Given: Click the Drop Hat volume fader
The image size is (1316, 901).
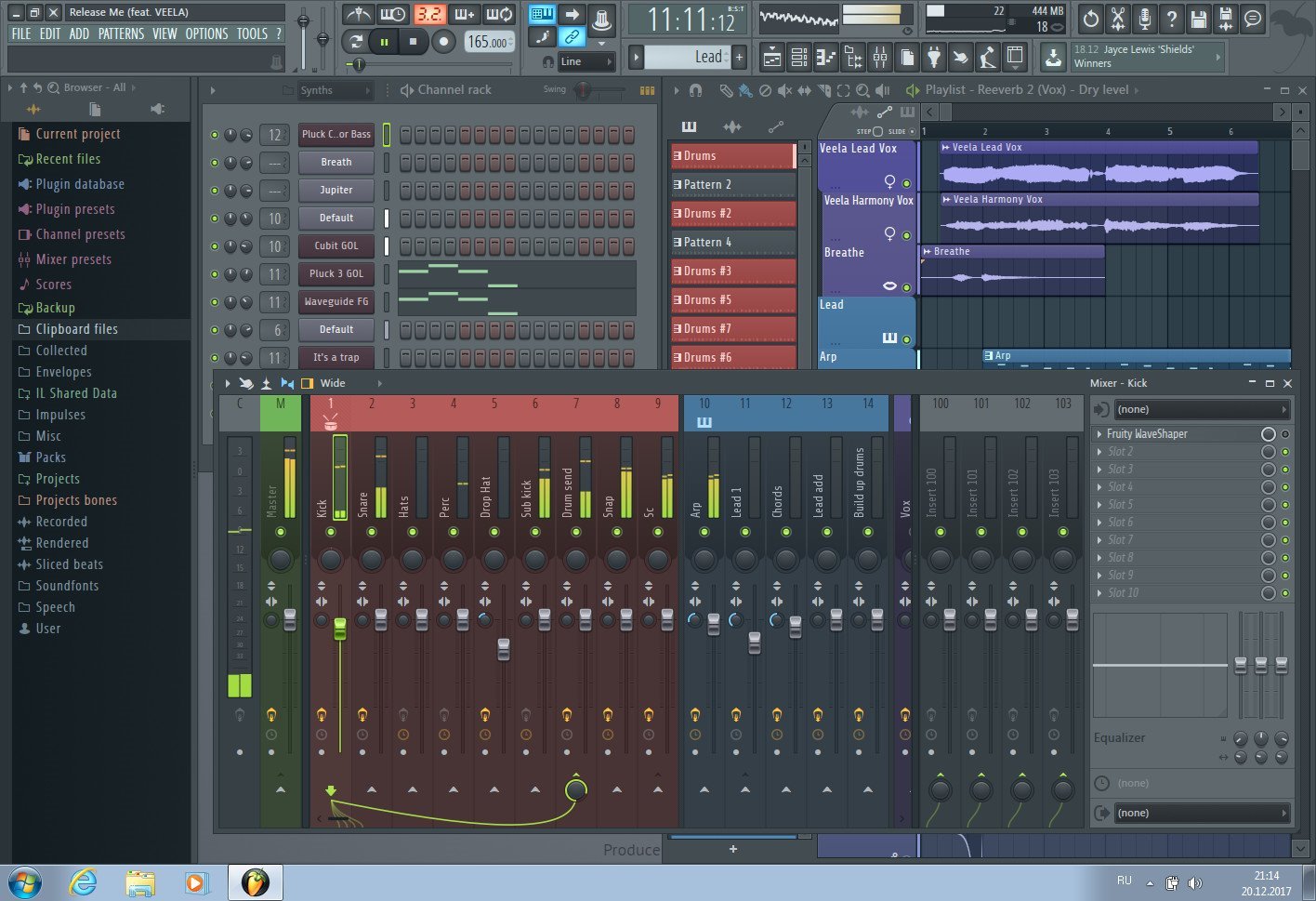Looking at the screenshot, I should tap(504, 649).
